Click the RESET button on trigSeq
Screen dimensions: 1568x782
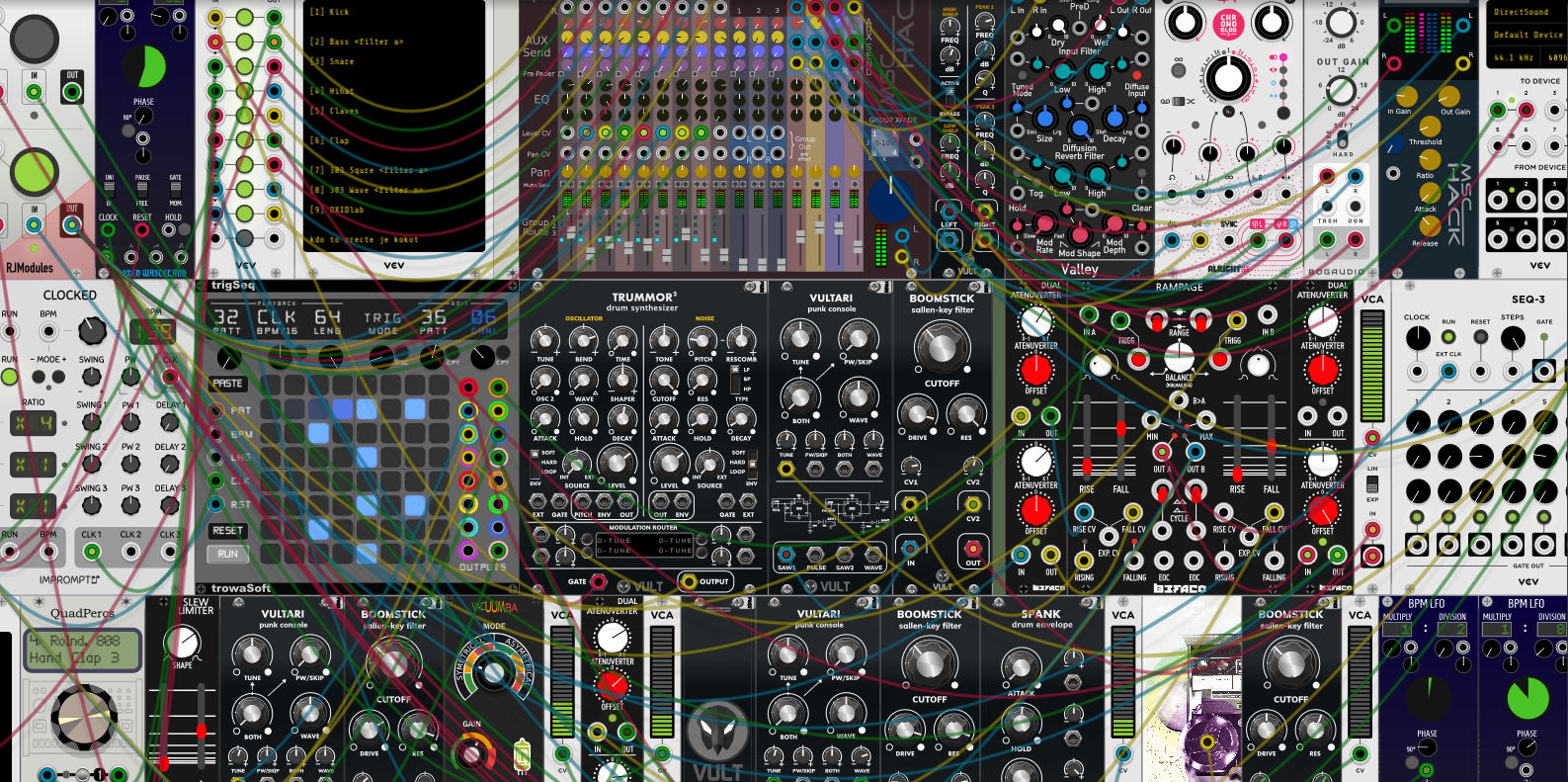(228, 530)
